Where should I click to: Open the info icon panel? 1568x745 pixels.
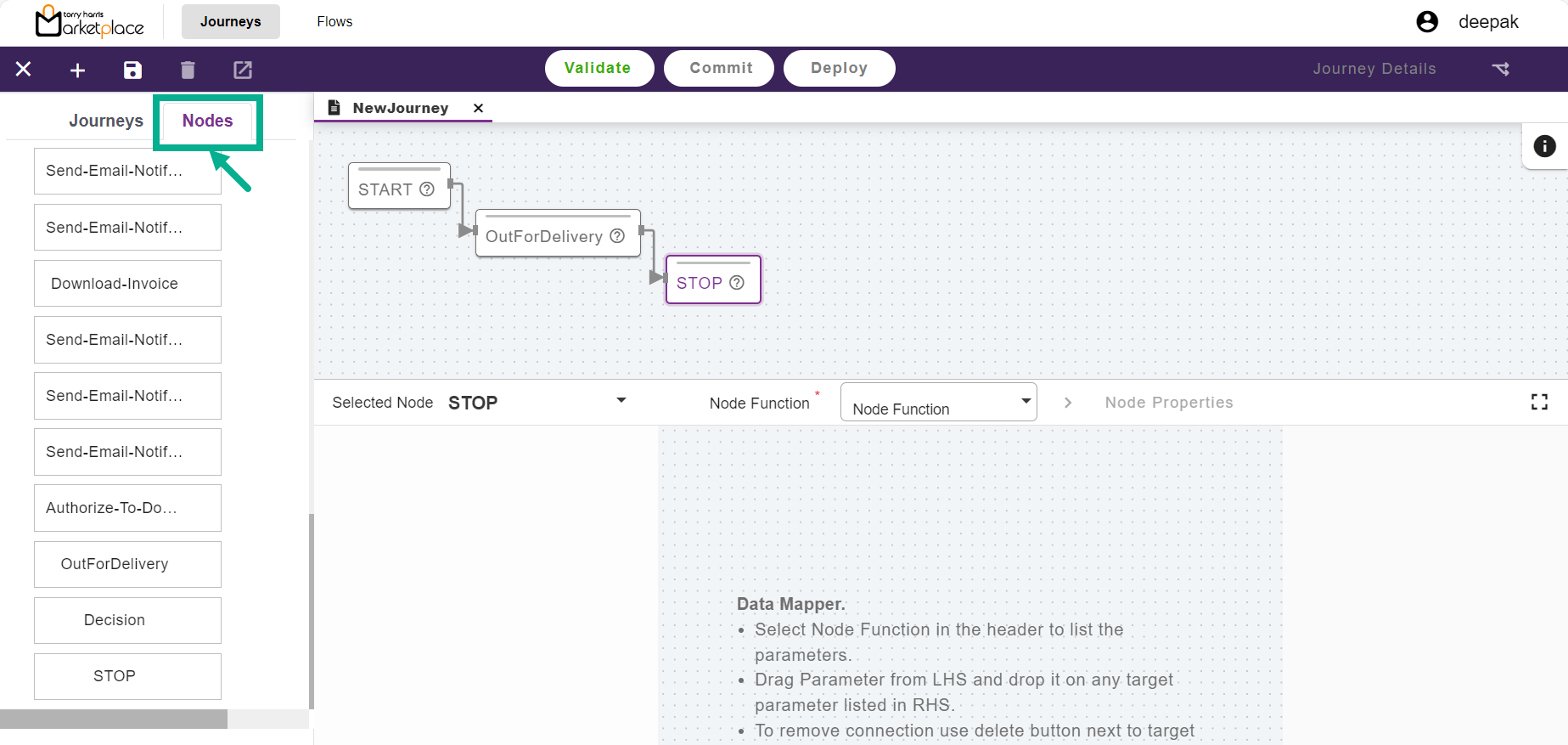(x=1544, y=146)
